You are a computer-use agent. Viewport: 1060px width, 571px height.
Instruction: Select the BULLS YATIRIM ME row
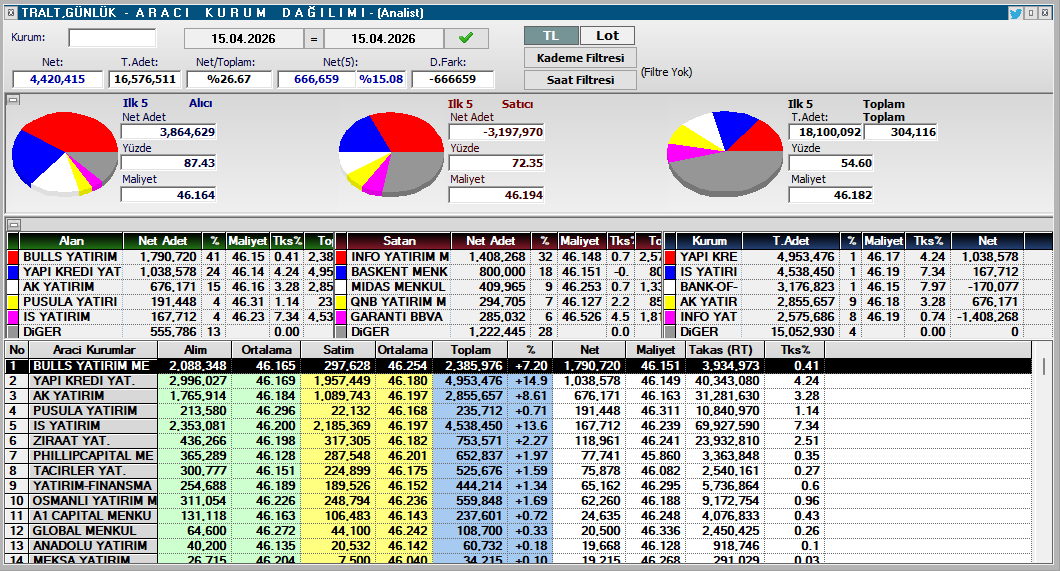(x=519, y=366)
